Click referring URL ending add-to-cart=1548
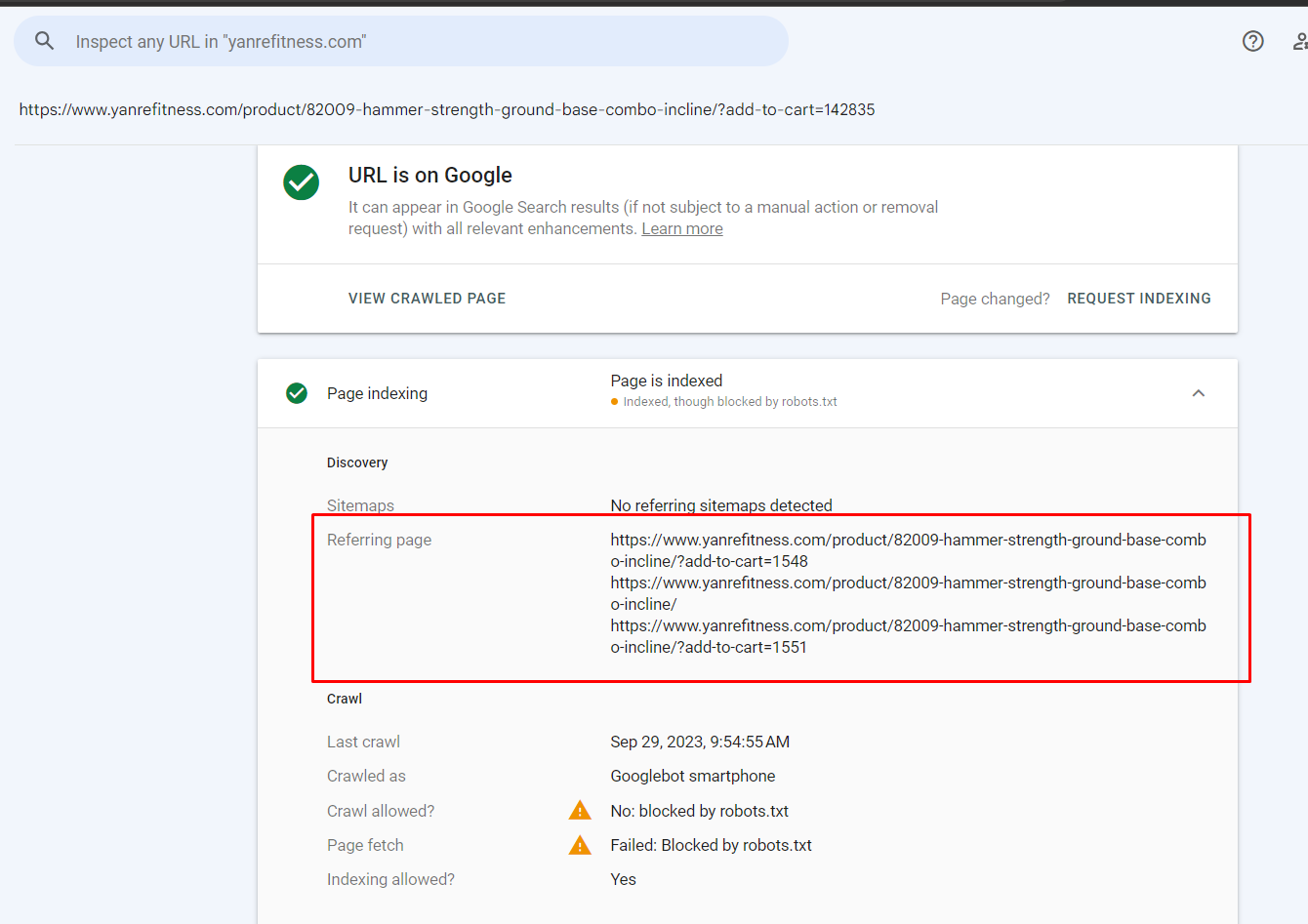The height and width of the screenshot is (924, 1308). click(x=909, y=550)
